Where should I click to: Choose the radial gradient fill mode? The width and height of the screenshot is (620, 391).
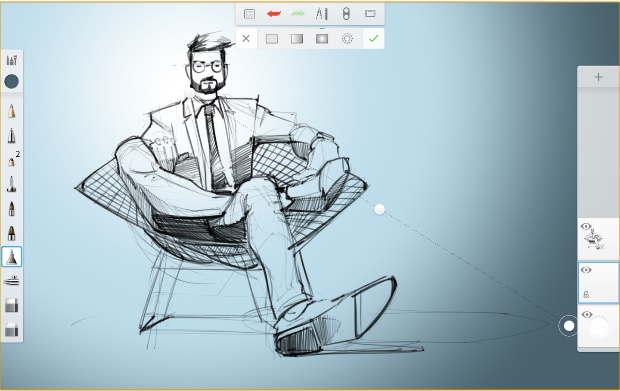click(x=322, y=39)
